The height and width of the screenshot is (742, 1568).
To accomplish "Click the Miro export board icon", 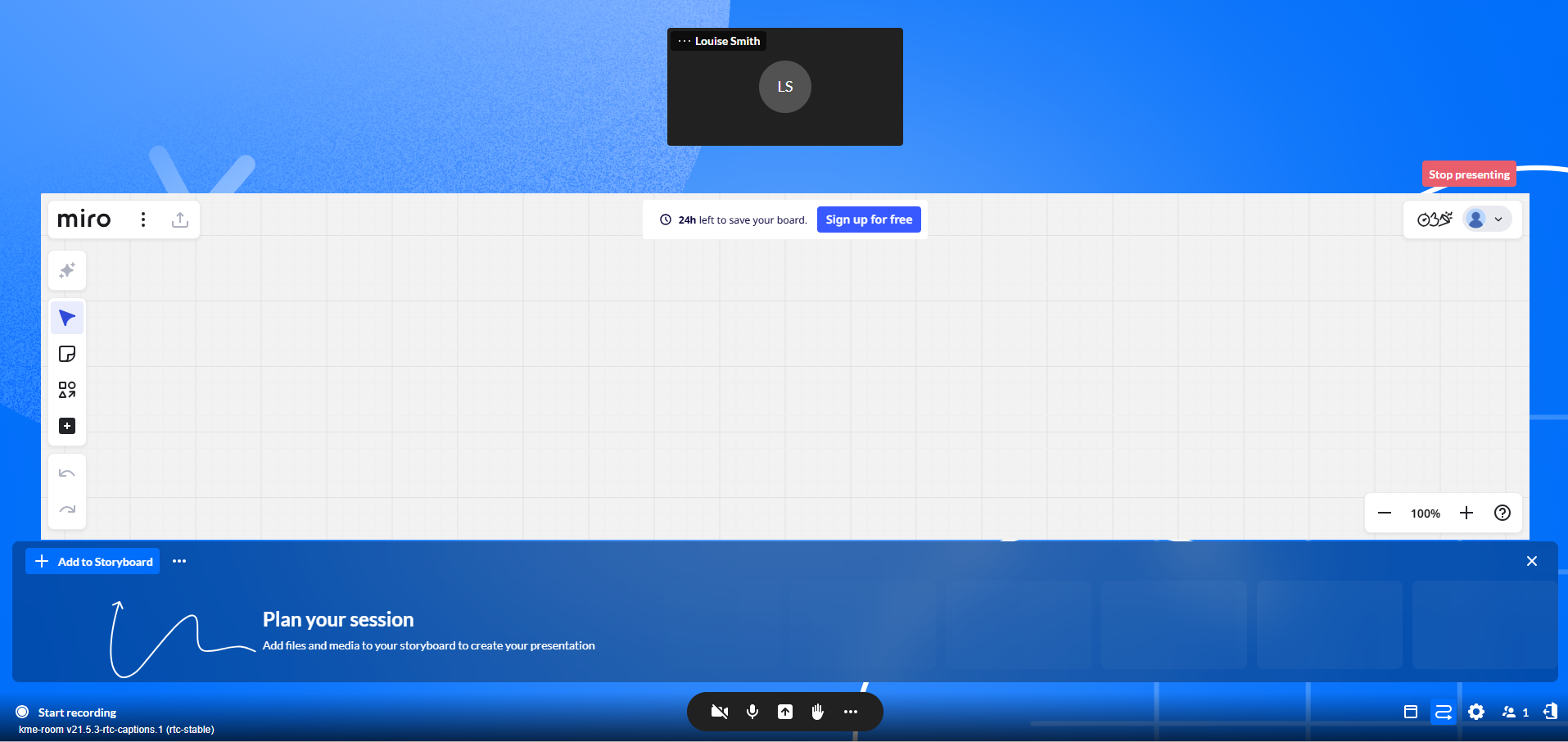I will 180,219.
